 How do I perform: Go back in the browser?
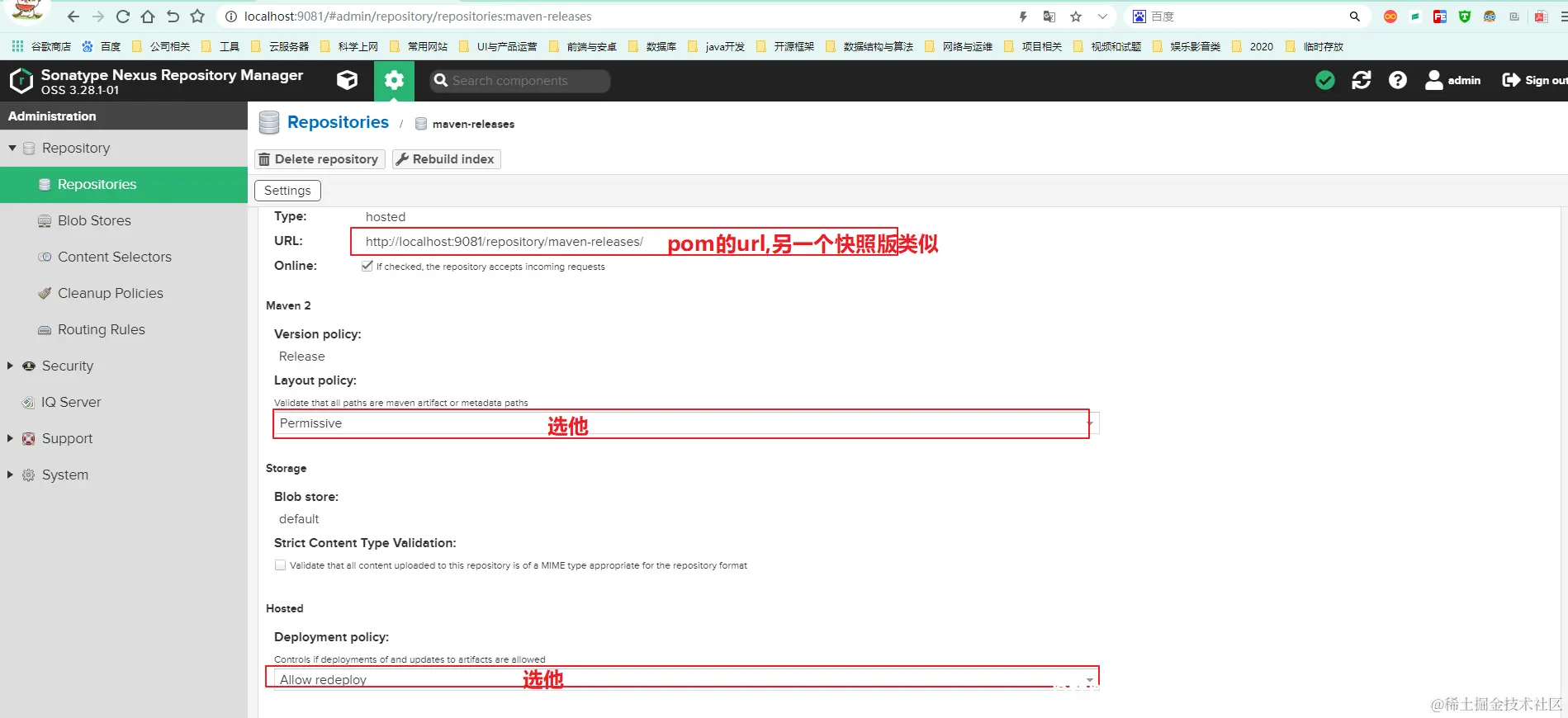tap(73, 17)
